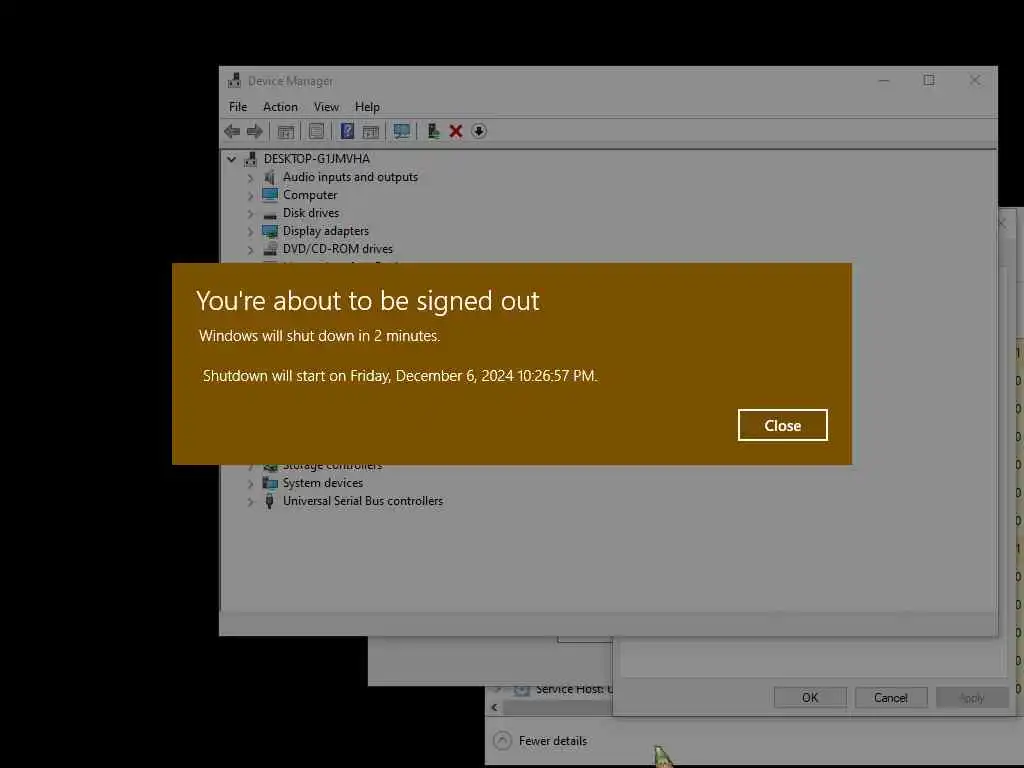Click the monitor icon beside Computer

coord(270,195)
